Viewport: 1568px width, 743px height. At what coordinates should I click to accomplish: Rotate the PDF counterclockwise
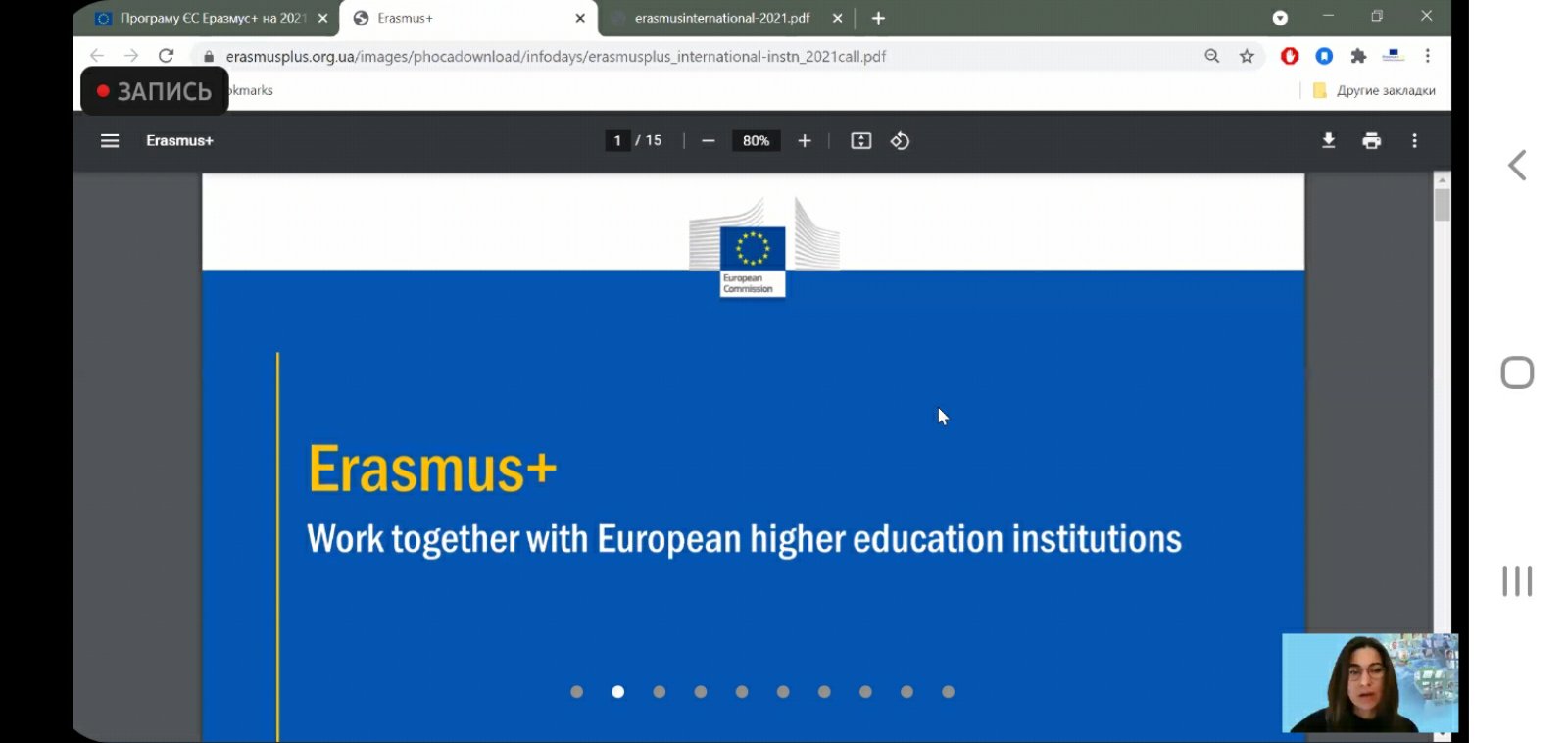click(x=900, y=141)
